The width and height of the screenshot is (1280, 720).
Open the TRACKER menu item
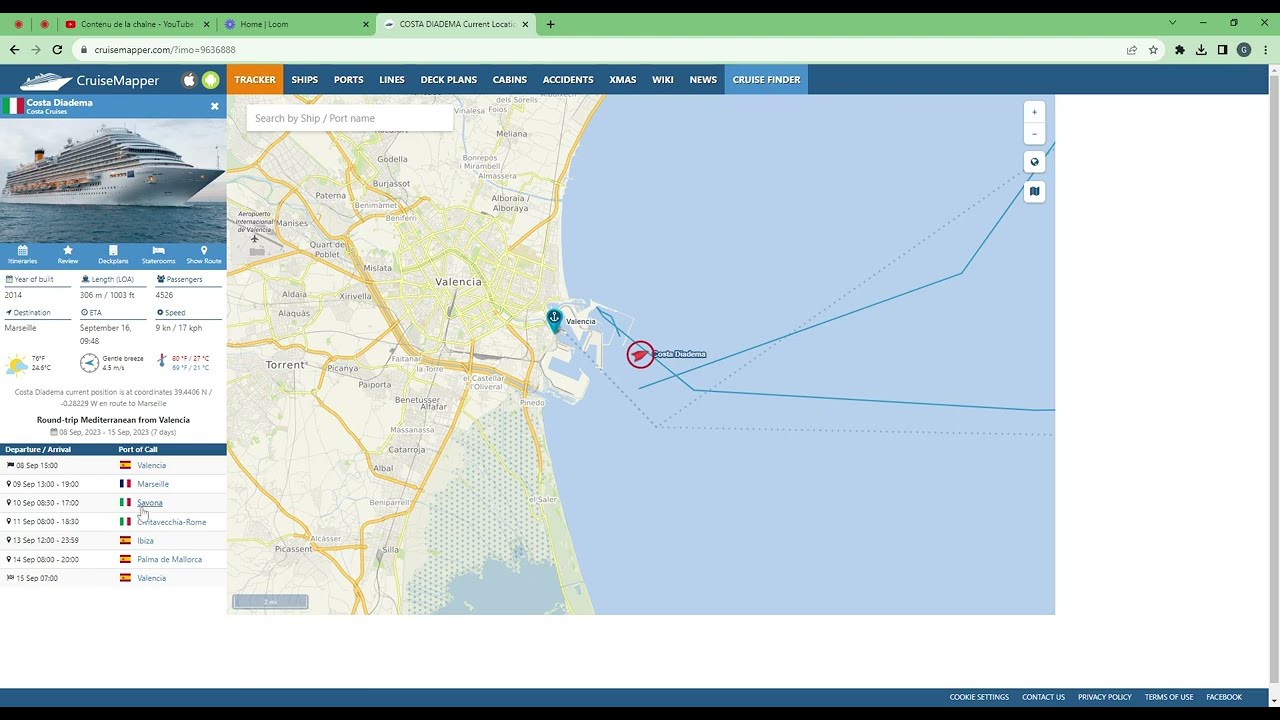click(255, 80)
